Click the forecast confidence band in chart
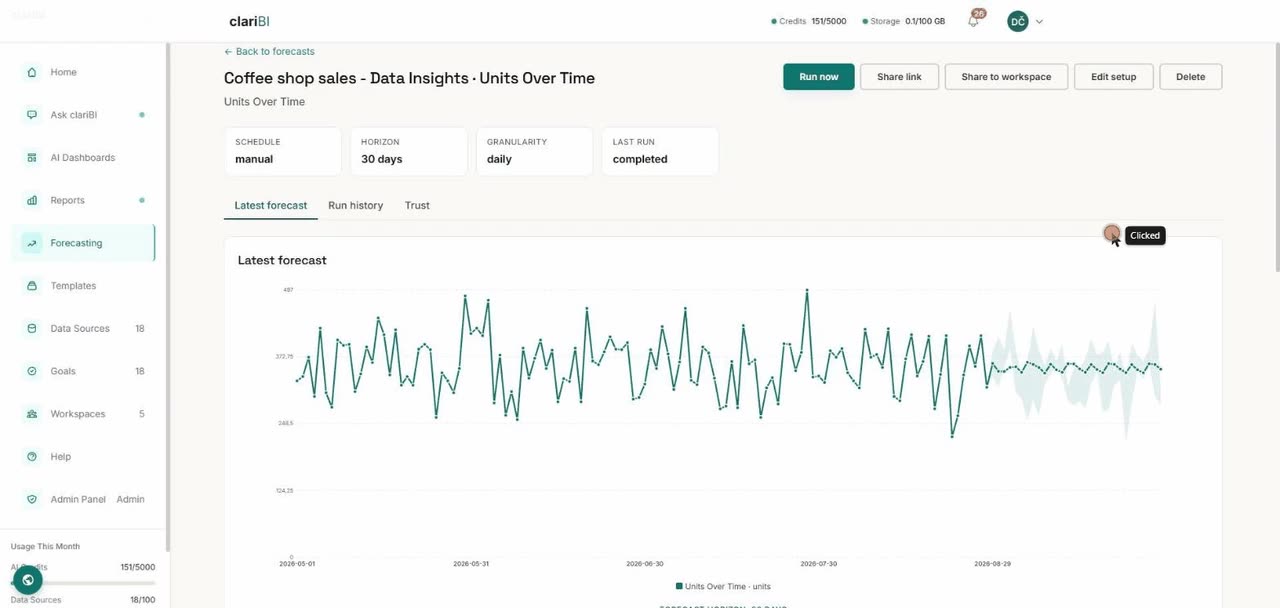 (x=1075, y=372)
